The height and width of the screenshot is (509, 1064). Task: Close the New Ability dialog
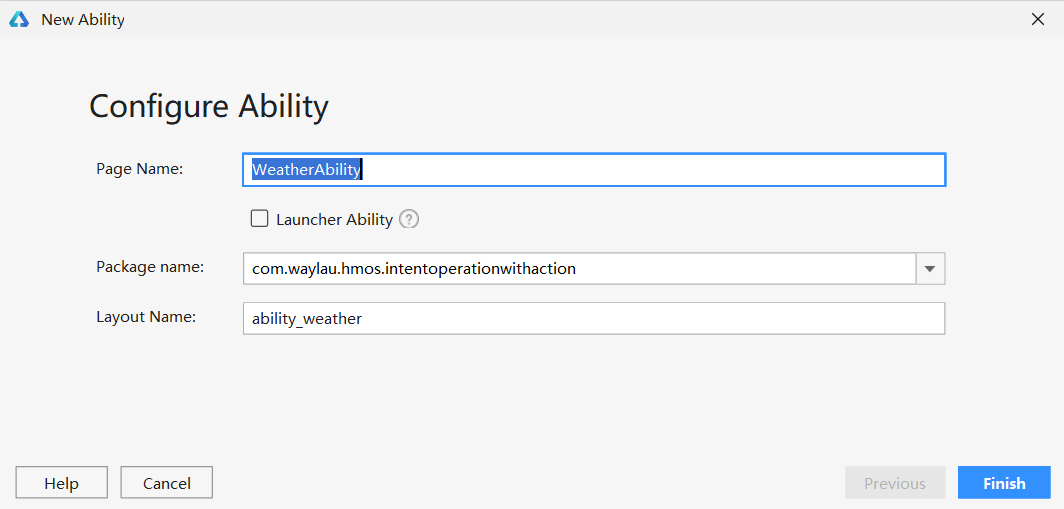click(1037, 19)
